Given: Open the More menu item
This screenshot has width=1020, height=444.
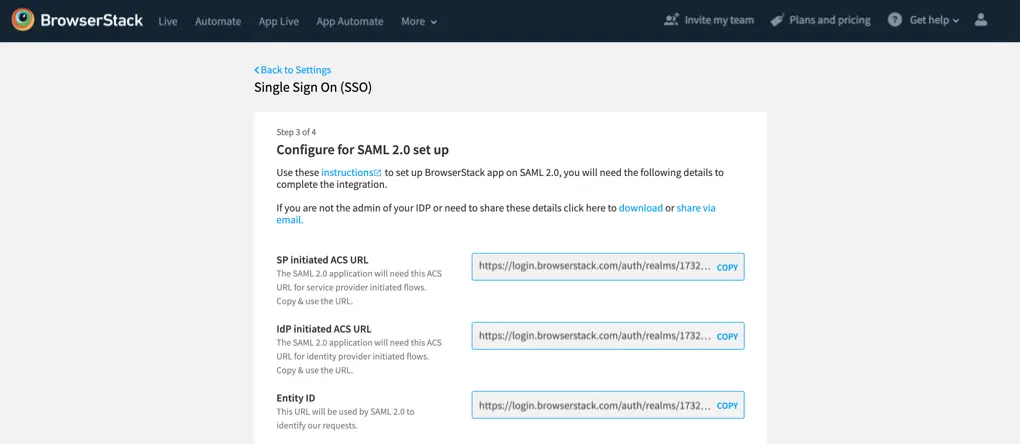Looking at the screenshot, I should click(419, 21).
